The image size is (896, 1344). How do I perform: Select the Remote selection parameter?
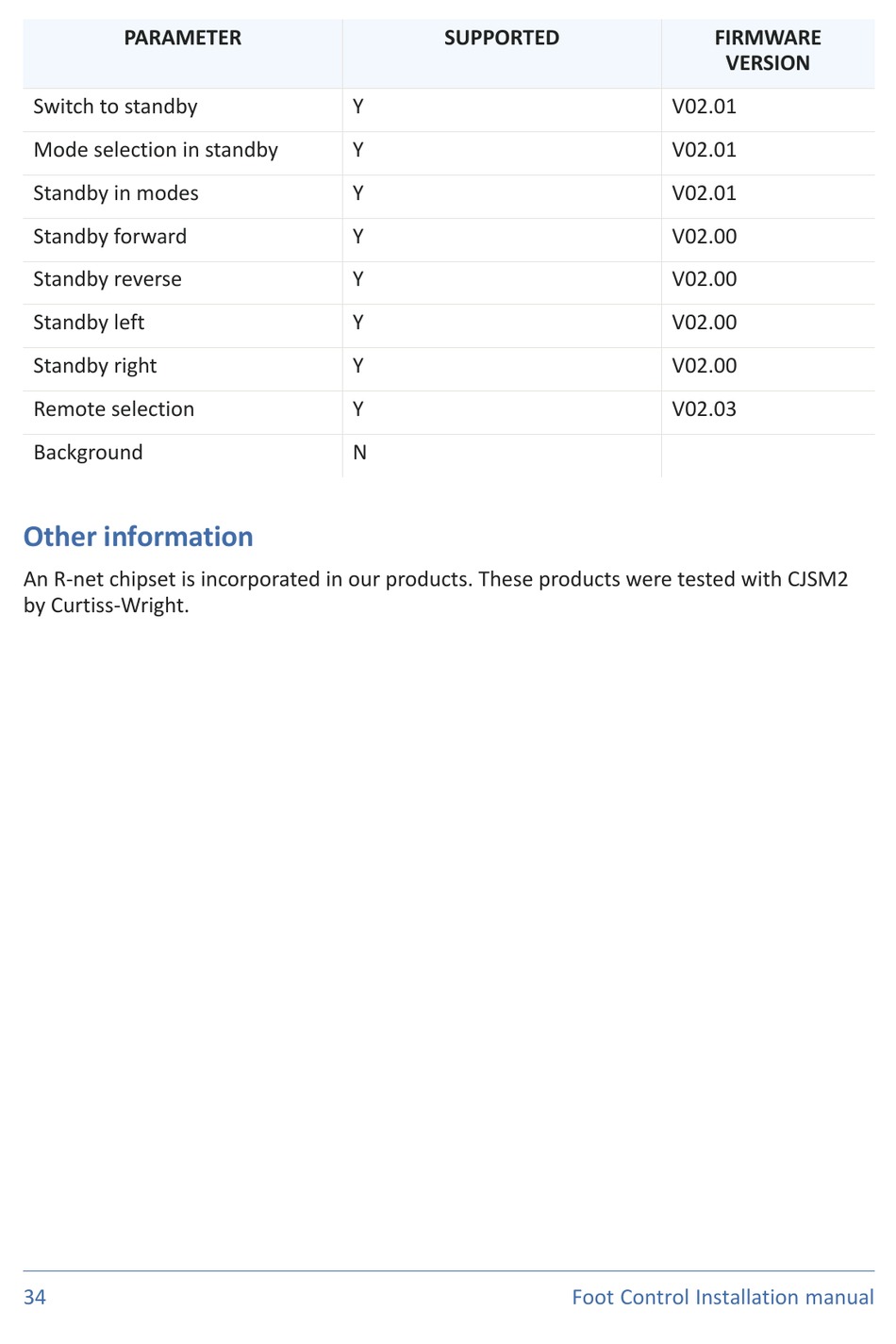click(x=114, y=409)
